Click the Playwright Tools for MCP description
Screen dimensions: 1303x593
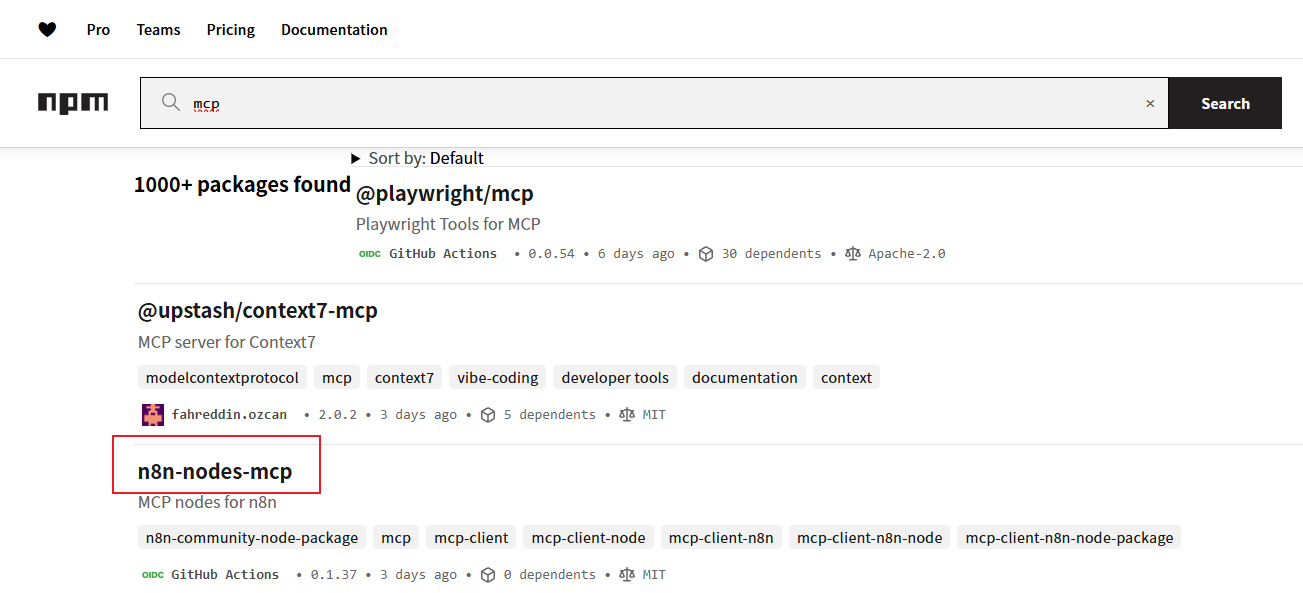[x=448, y=224]
